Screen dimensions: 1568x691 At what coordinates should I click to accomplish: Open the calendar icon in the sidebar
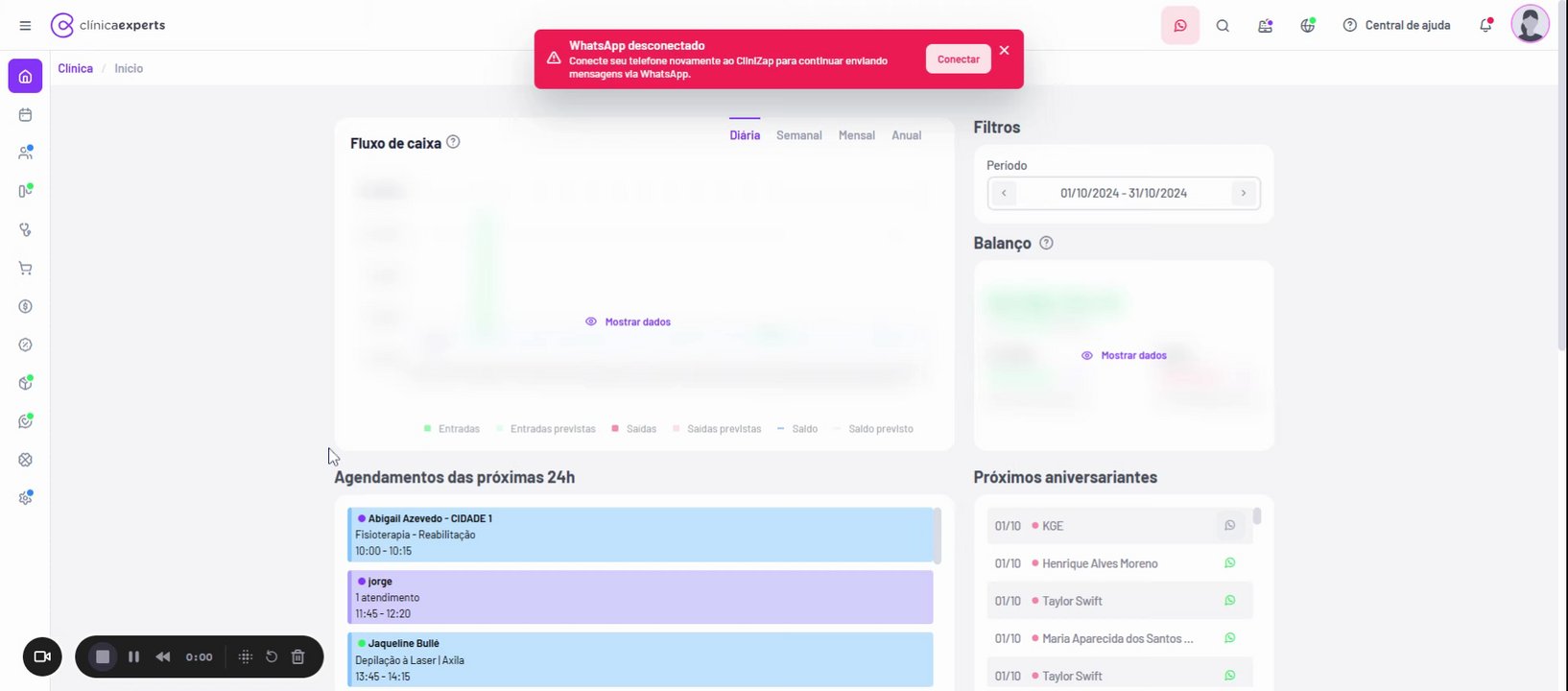tap(25, 115)
